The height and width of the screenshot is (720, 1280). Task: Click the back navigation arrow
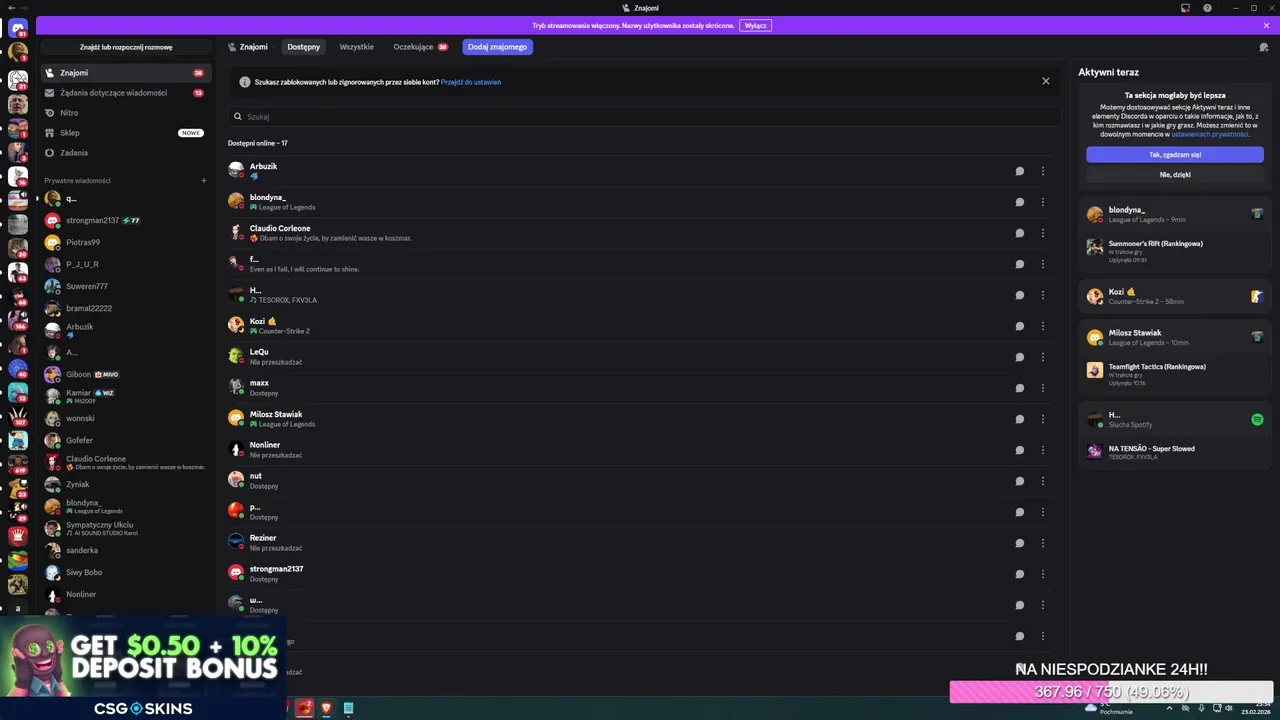coord(12,8)
